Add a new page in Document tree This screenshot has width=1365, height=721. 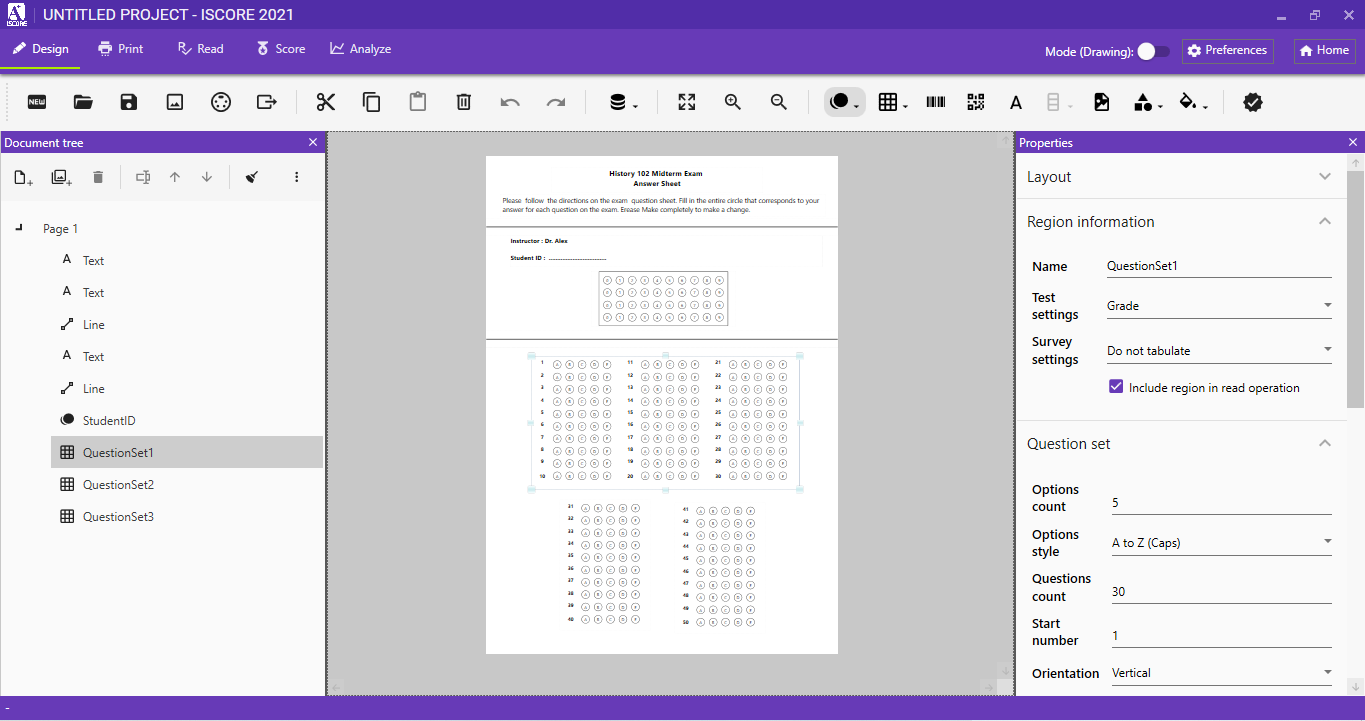coord(23,177)
